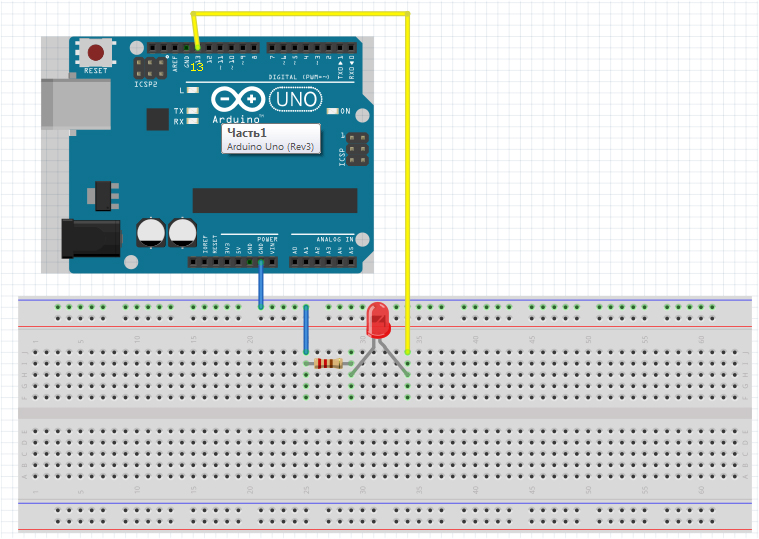This screenshot has height=539, width=759.
Task: Click the Часть1 Arduino Uno tooltip
Action: pyautogui.click(x=271, y=139)
